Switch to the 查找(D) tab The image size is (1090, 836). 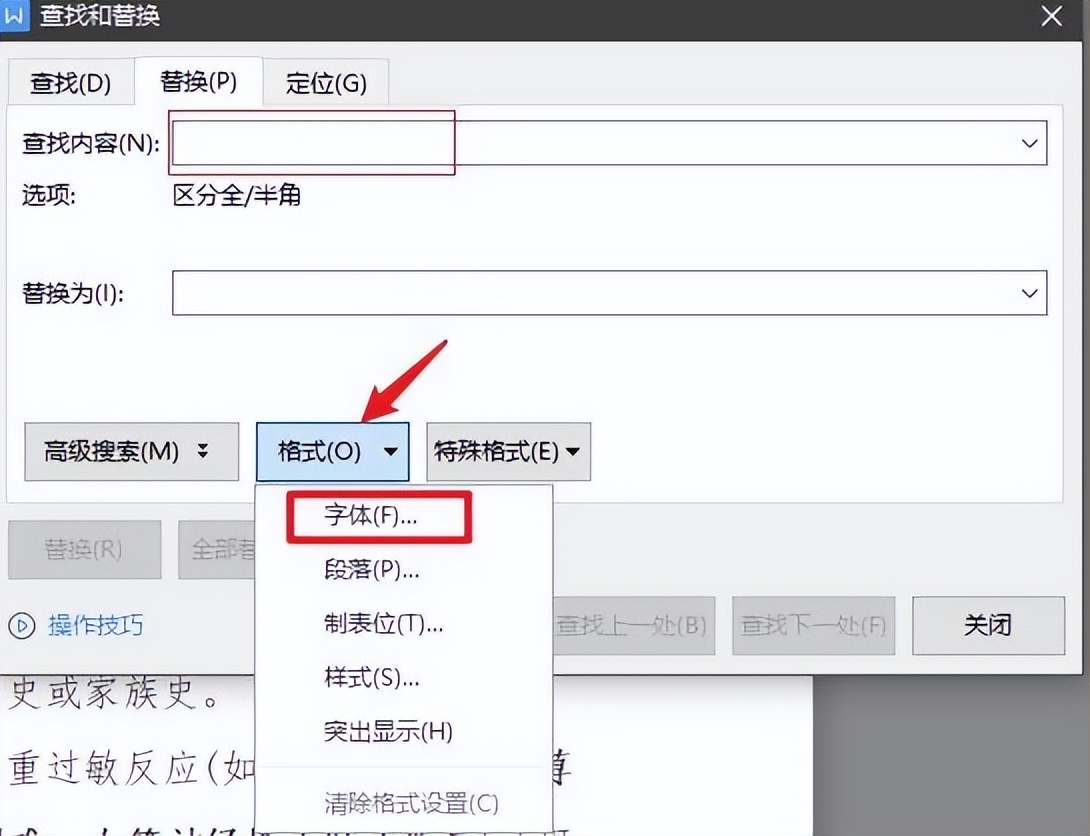point(70,82)
